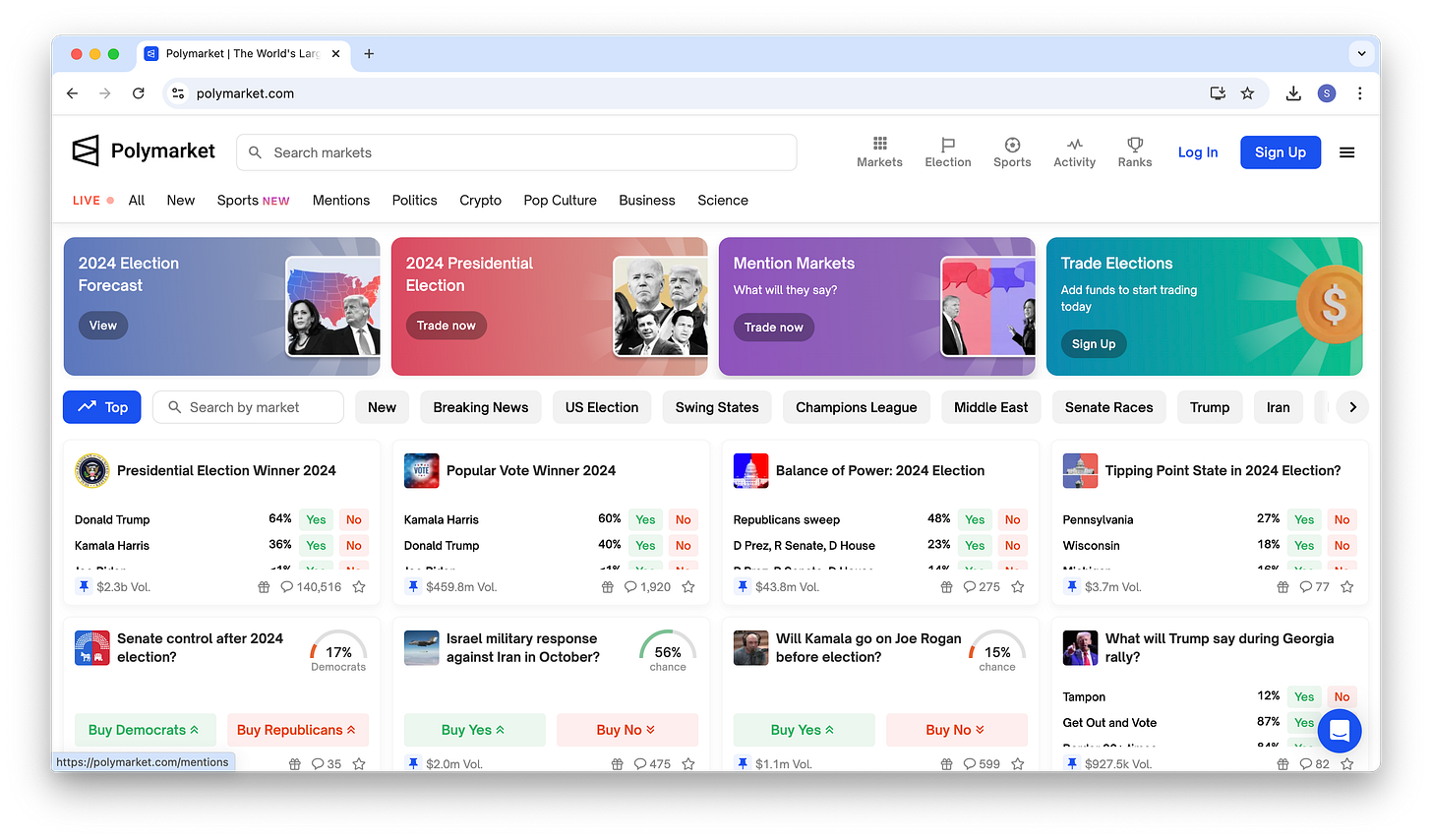
Task: Open browser tab list dropdown
Action: [x=1361, y=54]
